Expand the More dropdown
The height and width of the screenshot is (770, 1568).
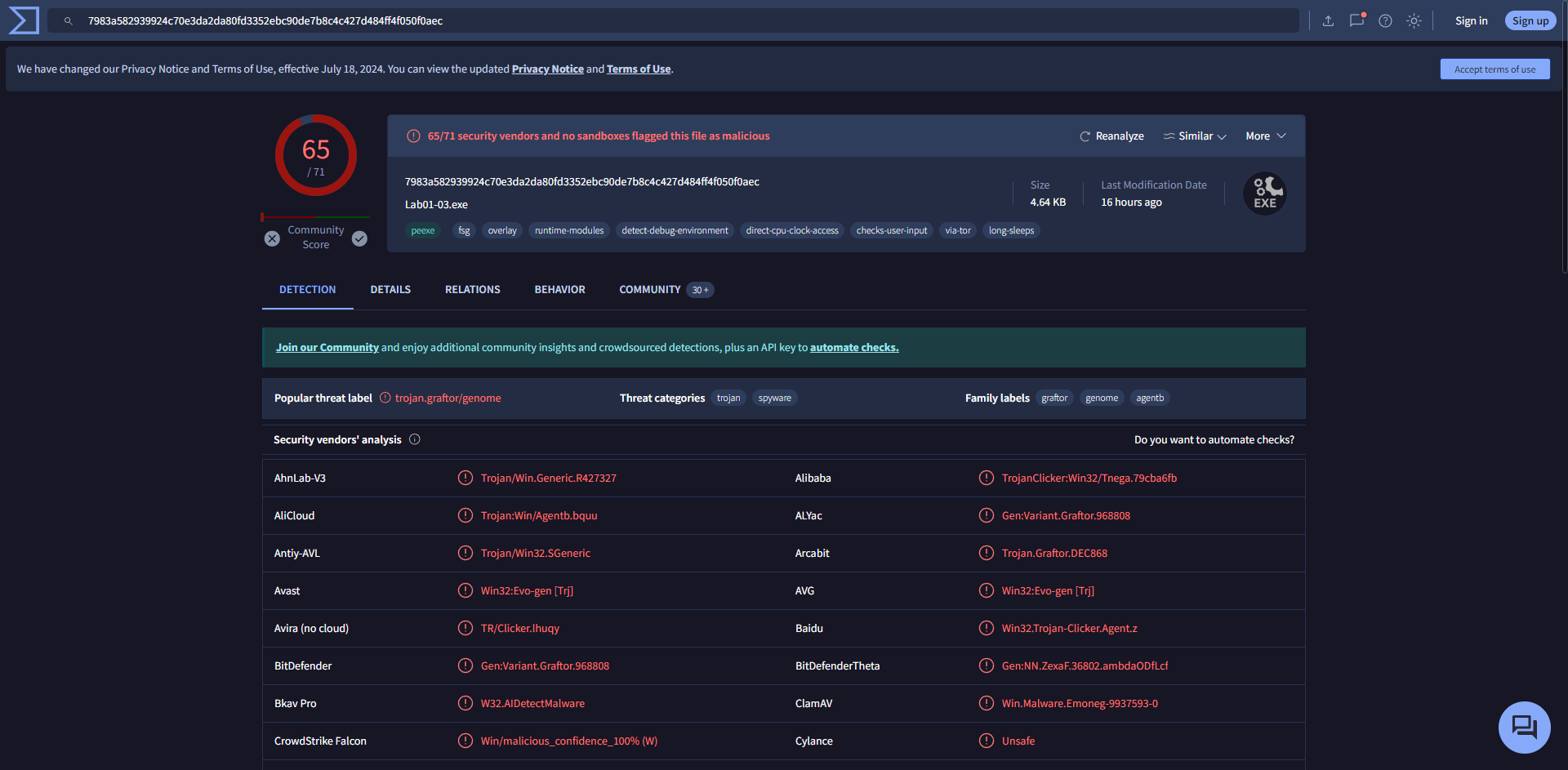[x=1266, y=136]
